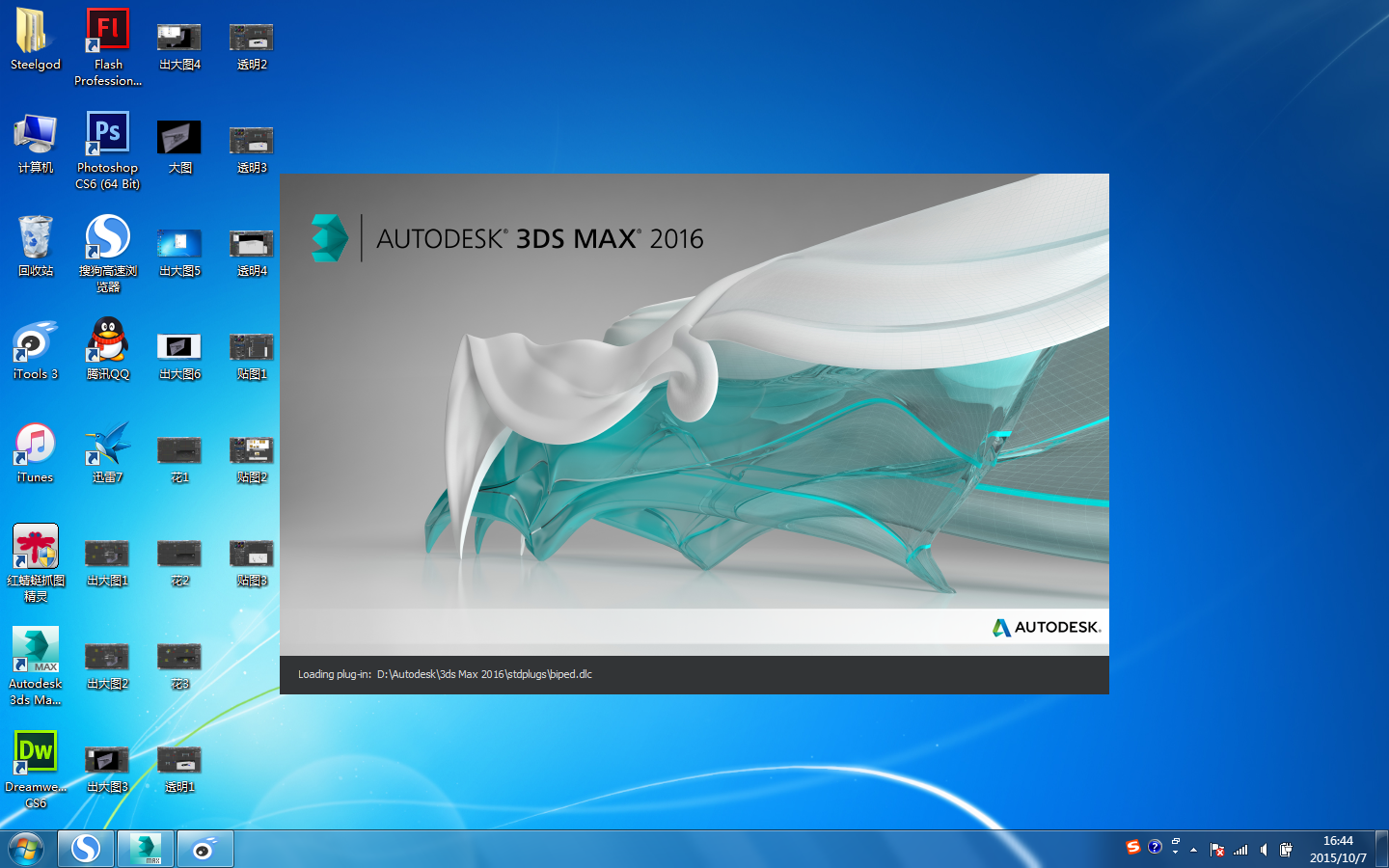1389x868 pixels.
Task: Select the iTools 3 desktop shortcut
Action: coord(36,349)
